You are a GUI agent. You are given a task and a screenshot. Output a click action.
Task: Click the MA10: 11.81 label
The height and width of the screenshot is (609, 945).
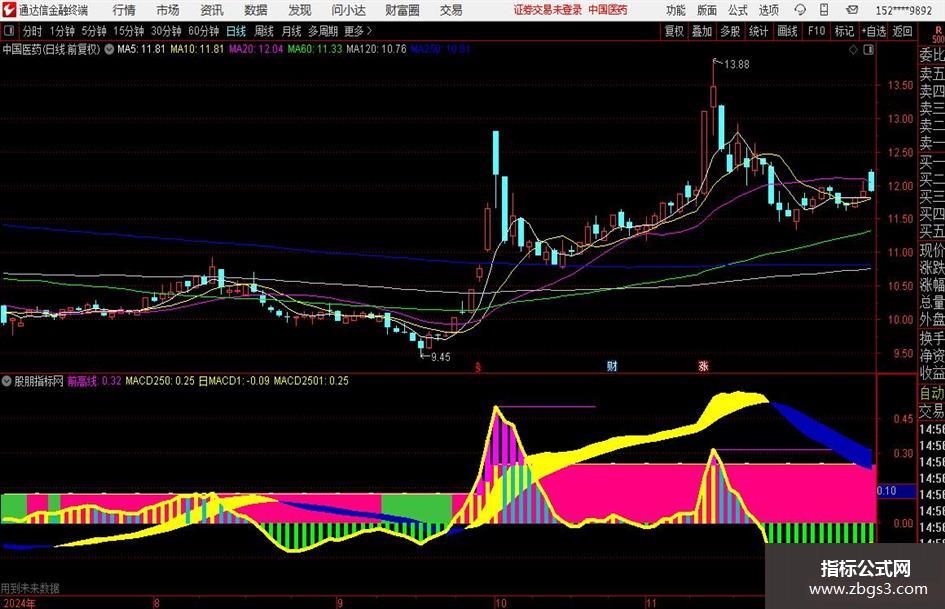pyautogui.click(x=197, y=49)
